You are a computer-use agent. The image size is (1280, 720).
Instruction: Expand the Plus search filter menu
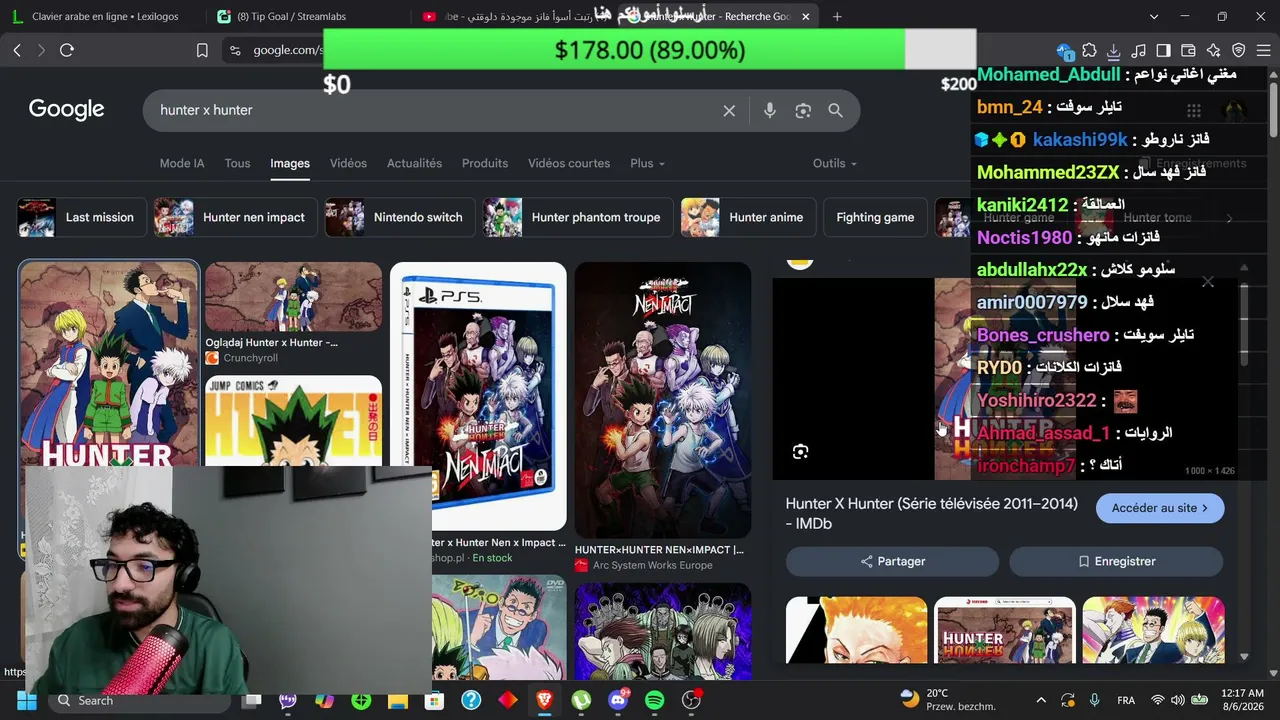click(x=647, y=163)
